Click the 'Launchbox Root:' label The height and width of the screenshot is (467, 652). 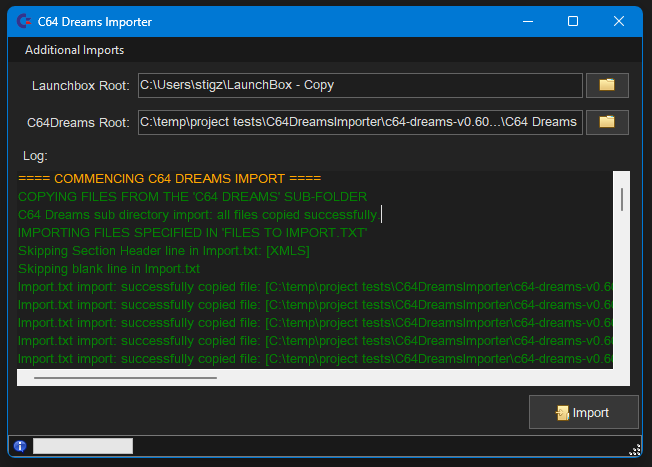pos(81,86)
